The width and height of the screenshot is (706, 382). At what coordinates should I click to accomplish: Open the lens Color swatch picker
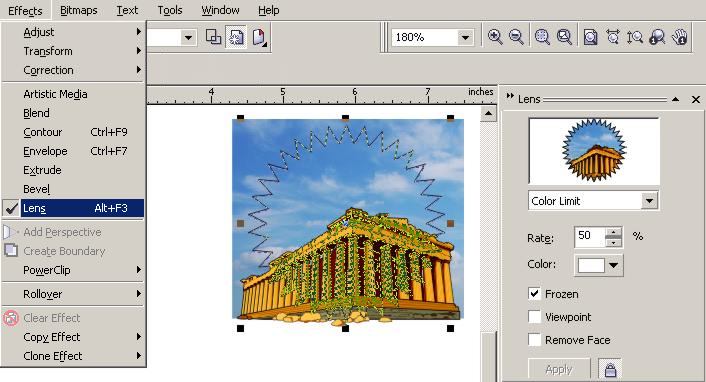click(598, 265)
